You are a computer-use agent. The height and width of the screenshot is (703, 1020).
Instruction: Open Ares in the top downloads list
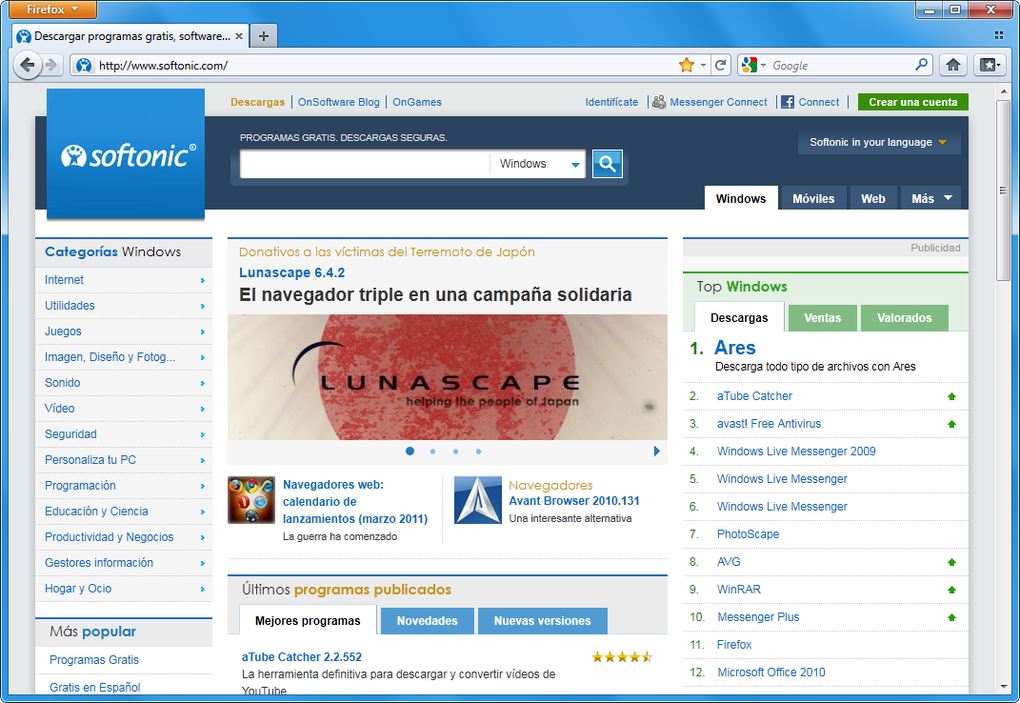[x=734, y=347]
